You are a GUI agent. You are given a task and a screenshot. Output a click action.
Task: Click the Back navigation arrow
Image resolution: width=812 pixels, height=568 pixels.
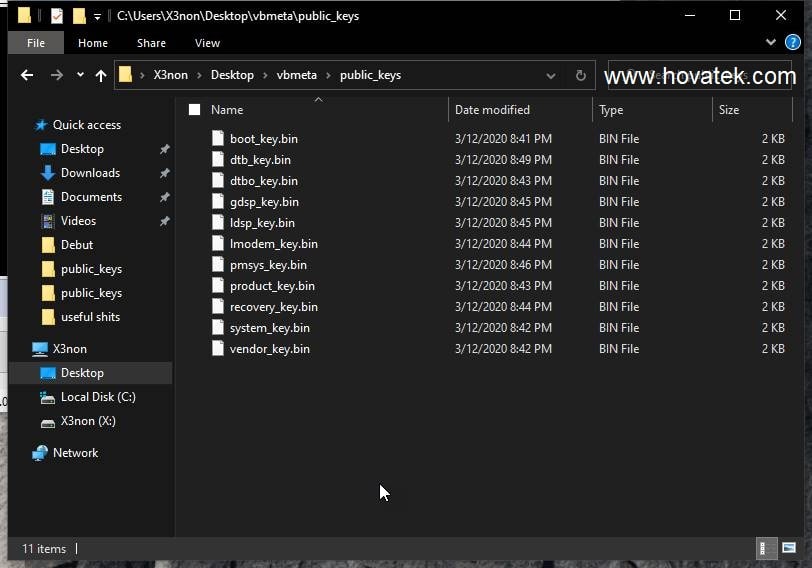point(27,76)
